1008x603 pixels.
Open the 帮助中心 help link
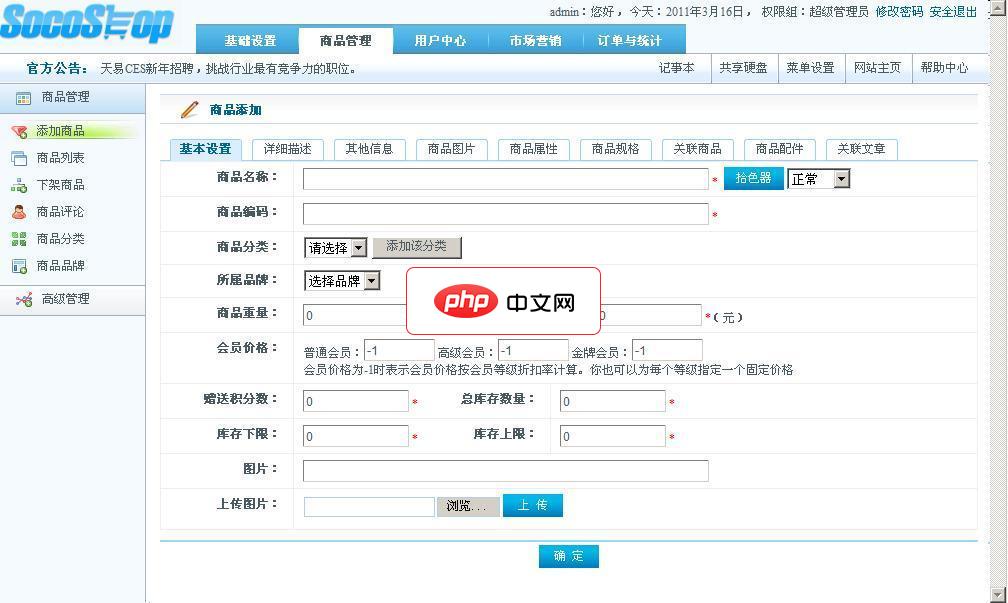[x=944, y=67]
